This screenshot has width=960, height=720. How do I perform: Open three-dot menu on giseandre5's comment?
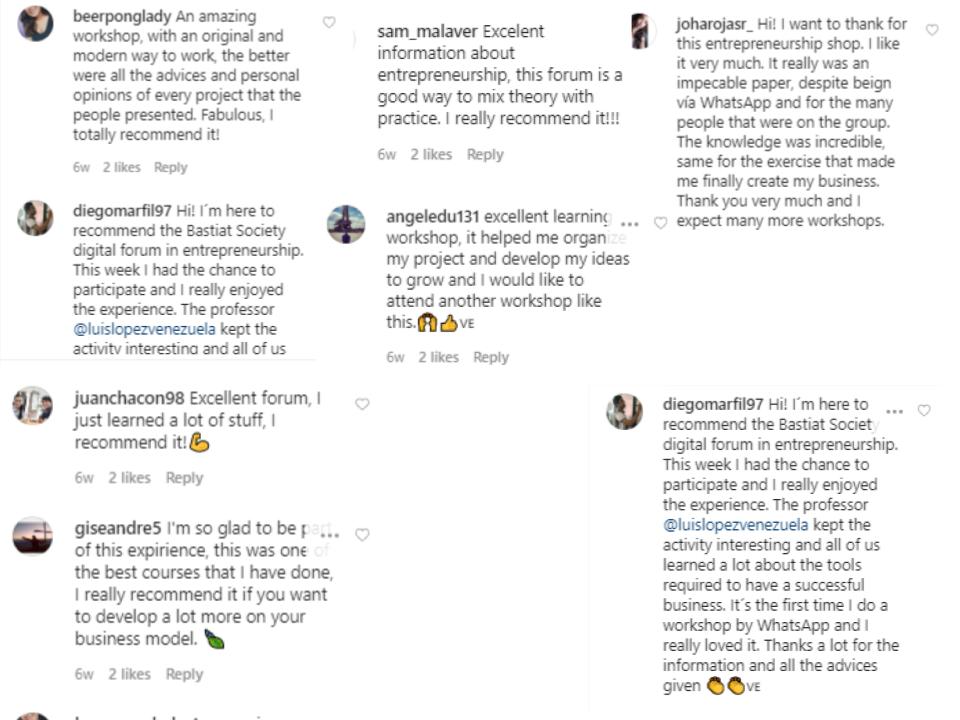[329, 535]
